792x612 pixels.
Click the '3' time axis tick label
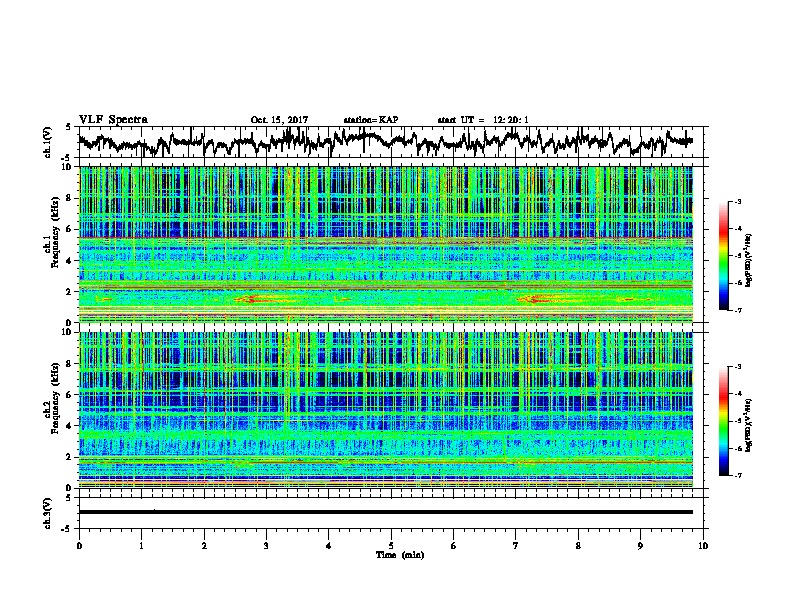[266, 546]
